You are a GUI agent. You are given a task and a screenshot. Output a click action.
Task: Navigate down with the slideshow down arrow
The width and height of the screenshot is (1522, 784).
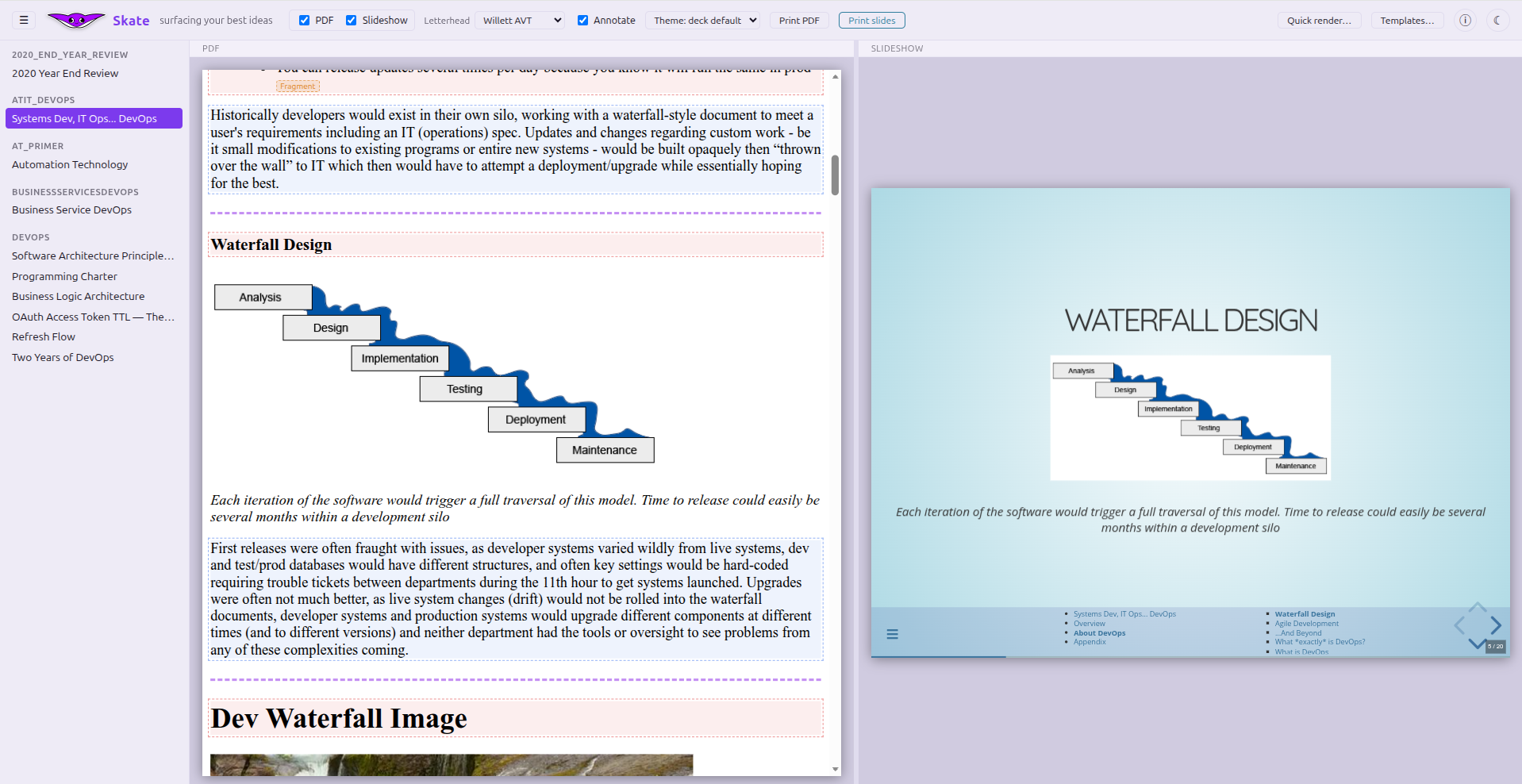tap(1477, 644)
